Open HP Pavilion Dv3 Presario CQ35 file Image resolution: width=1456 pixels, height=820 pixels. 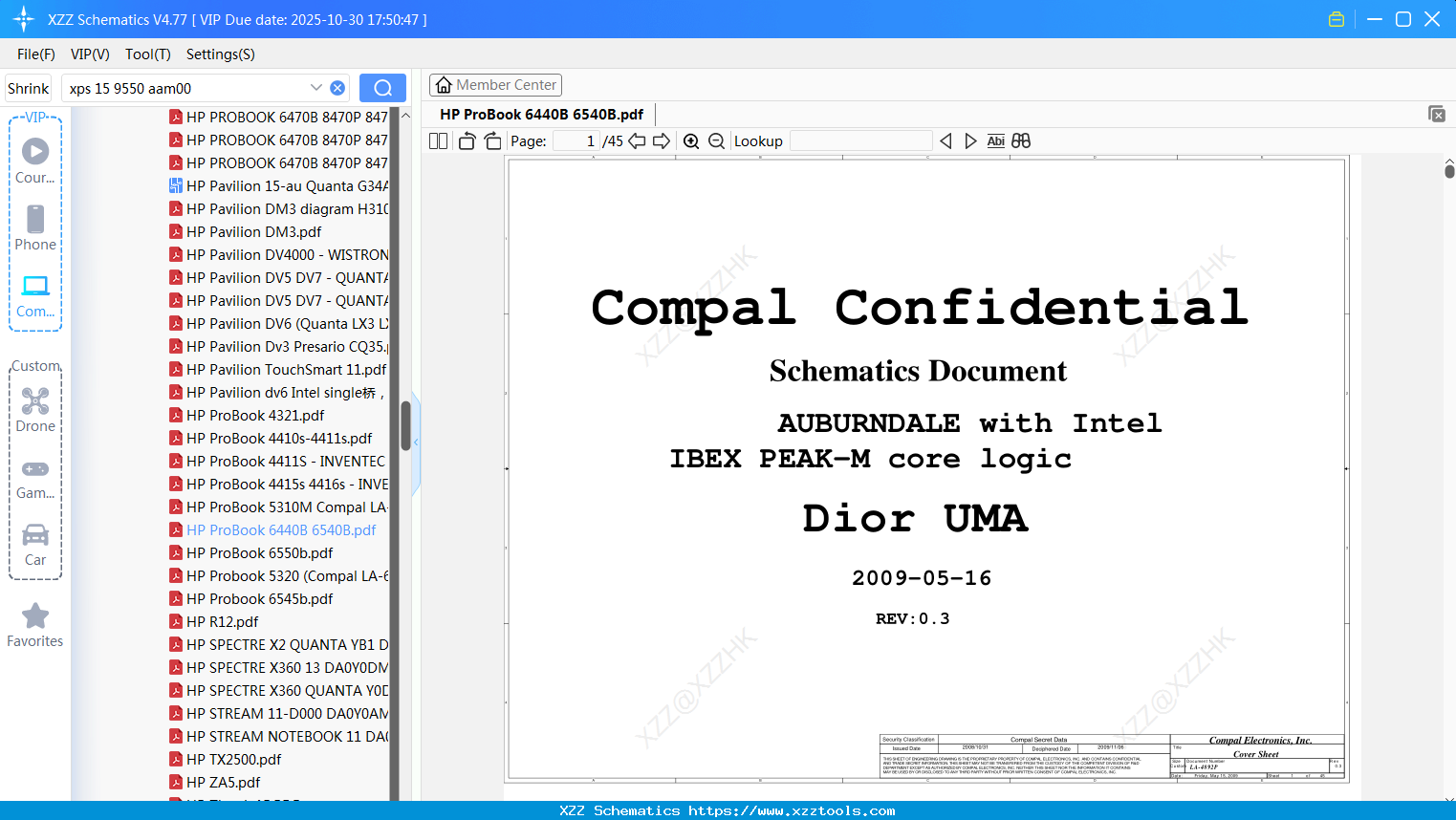(x=278, y=346)
